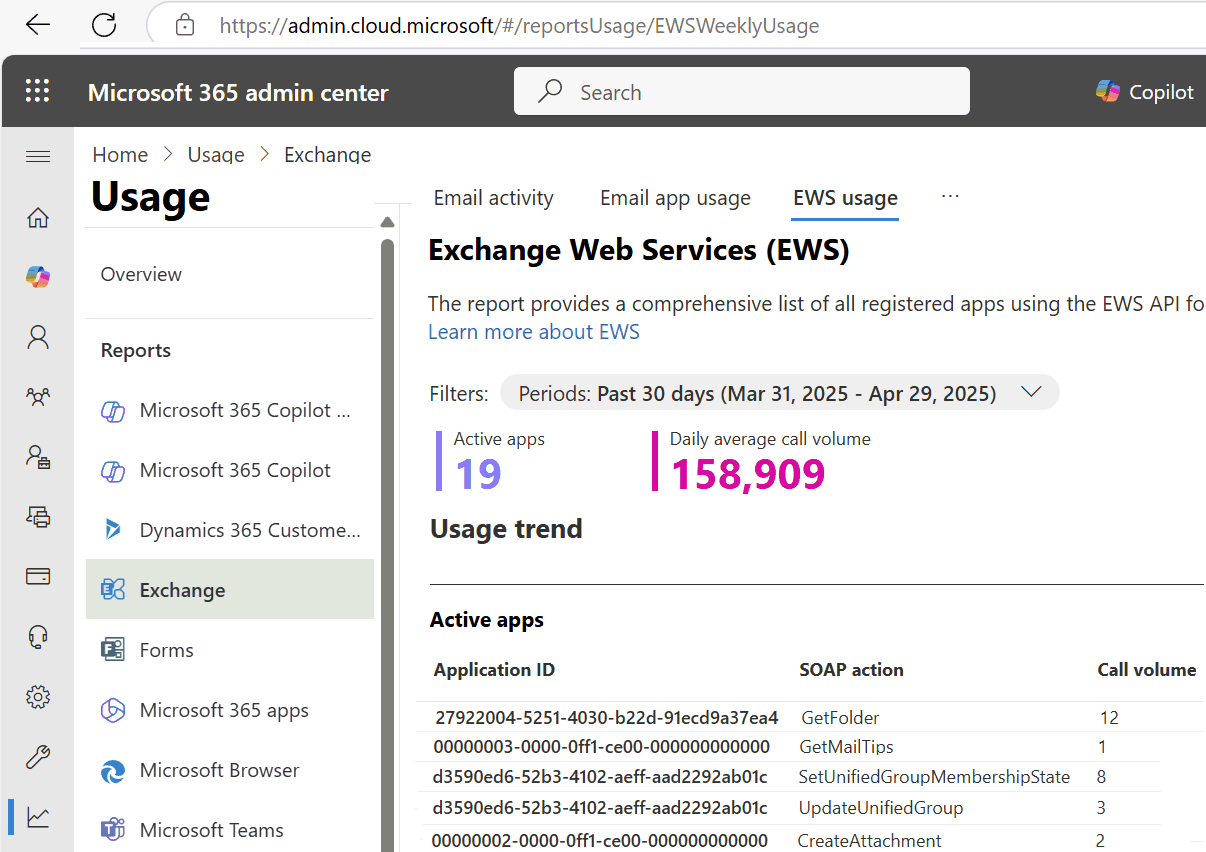Click the address bar URL
The width and height of the screenshot is (1206, 852).
point(519,25)
